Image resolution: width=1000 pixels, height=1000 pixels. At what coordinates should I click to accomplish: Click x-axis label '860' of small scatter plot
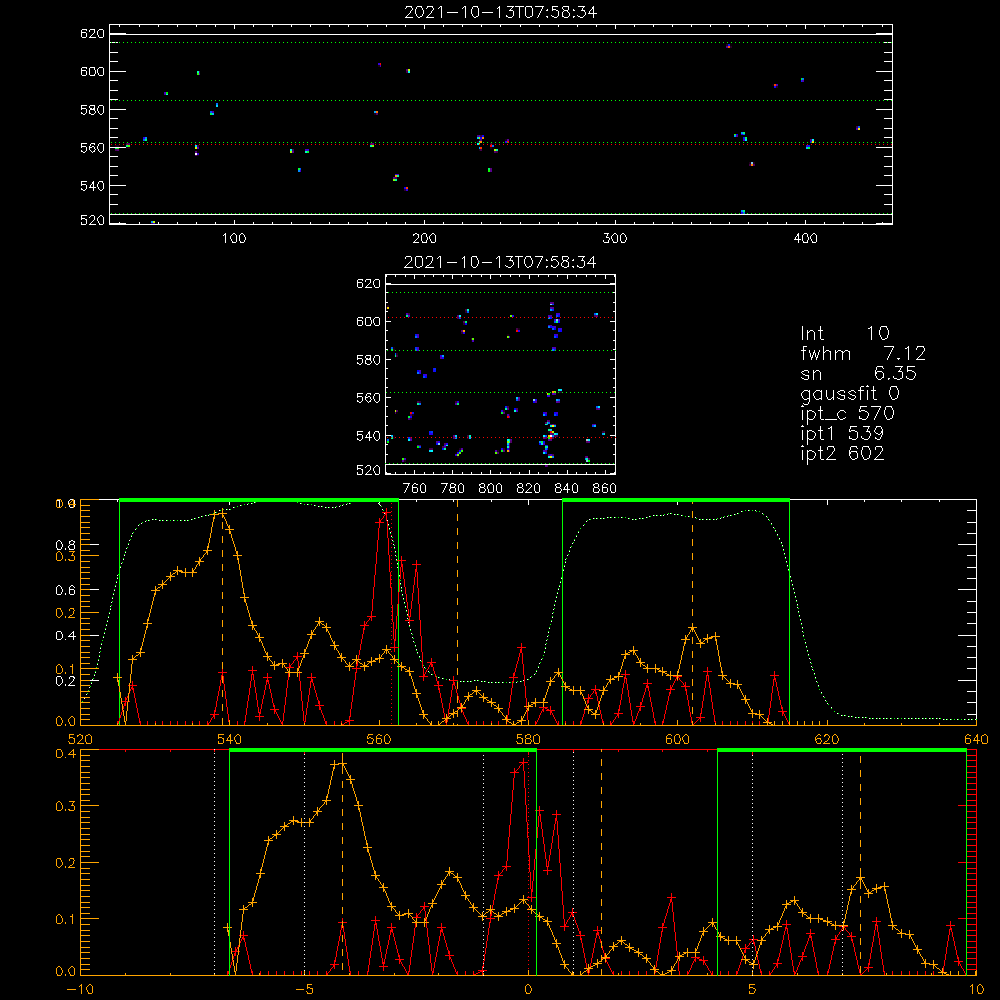(x=605, y=489)
